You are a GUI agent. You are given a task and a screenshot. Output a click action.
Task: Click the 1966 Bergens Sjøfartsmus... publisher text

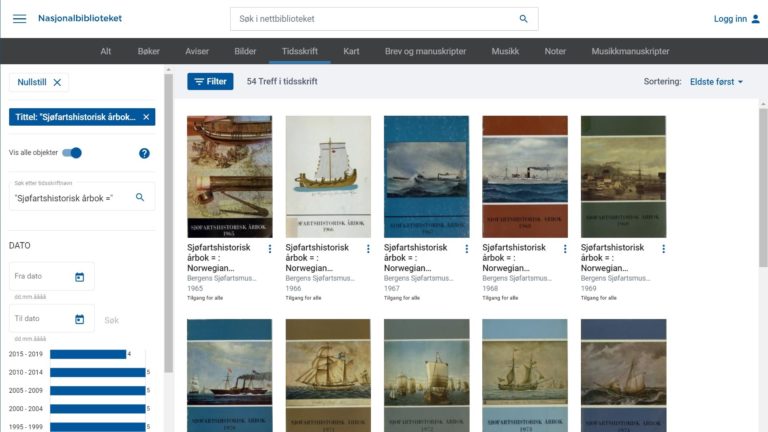coord(320,278)
